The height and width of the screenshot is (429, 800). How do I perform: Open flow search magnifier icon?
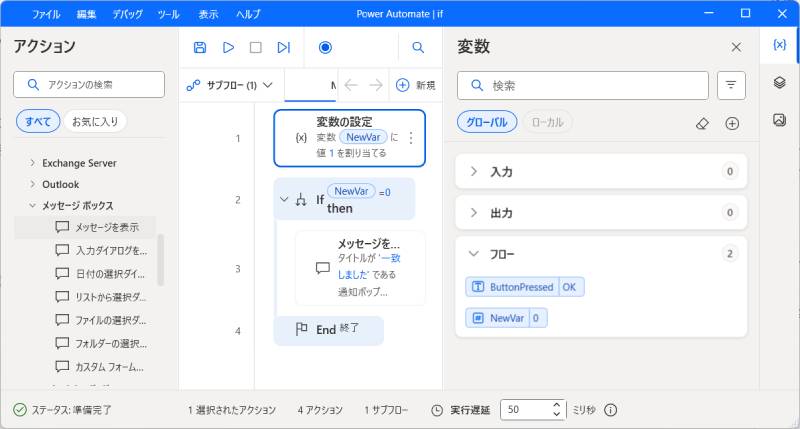click(418, 47)
